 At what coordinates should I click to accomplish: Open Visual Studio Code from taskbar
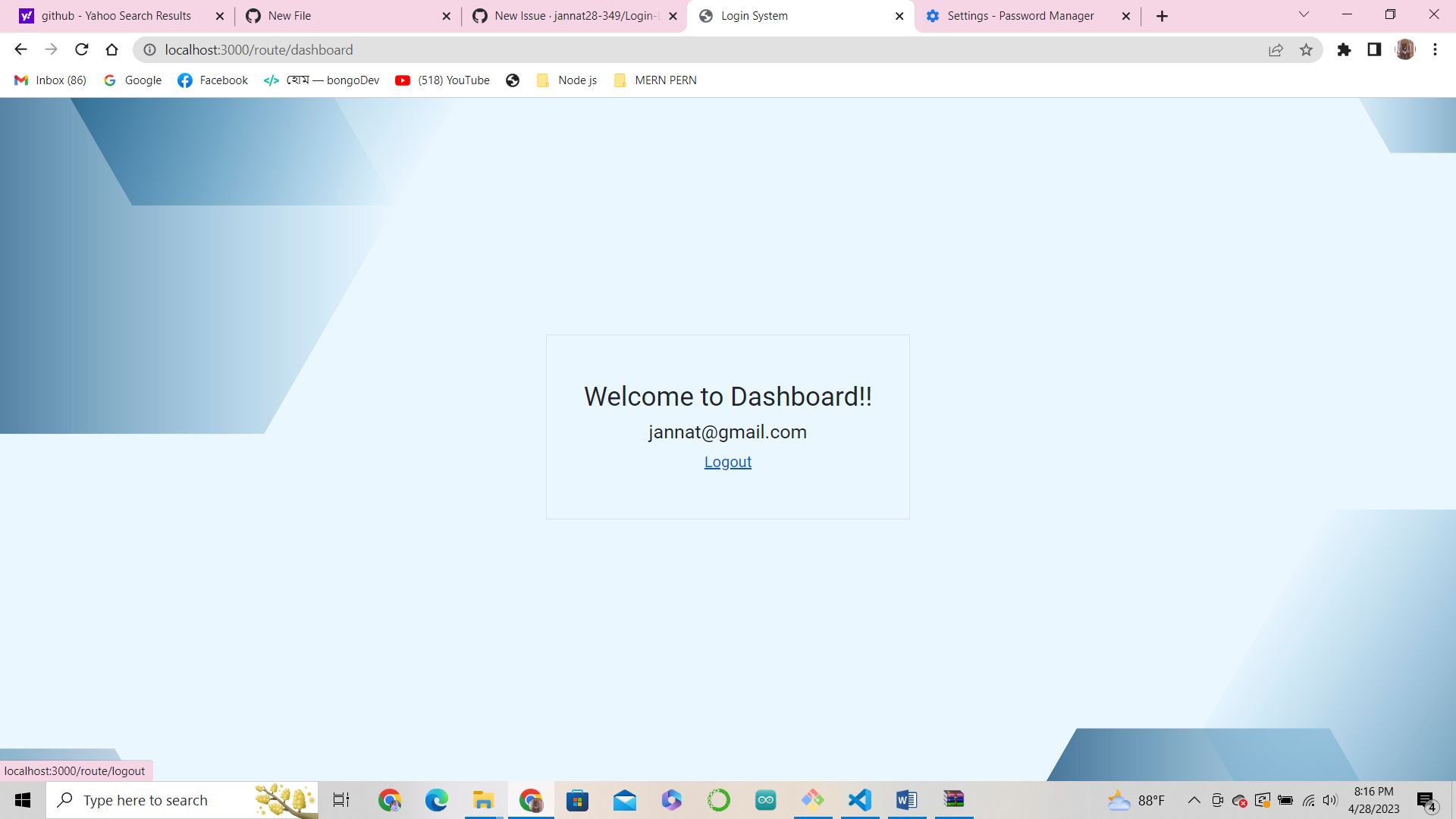859,800
